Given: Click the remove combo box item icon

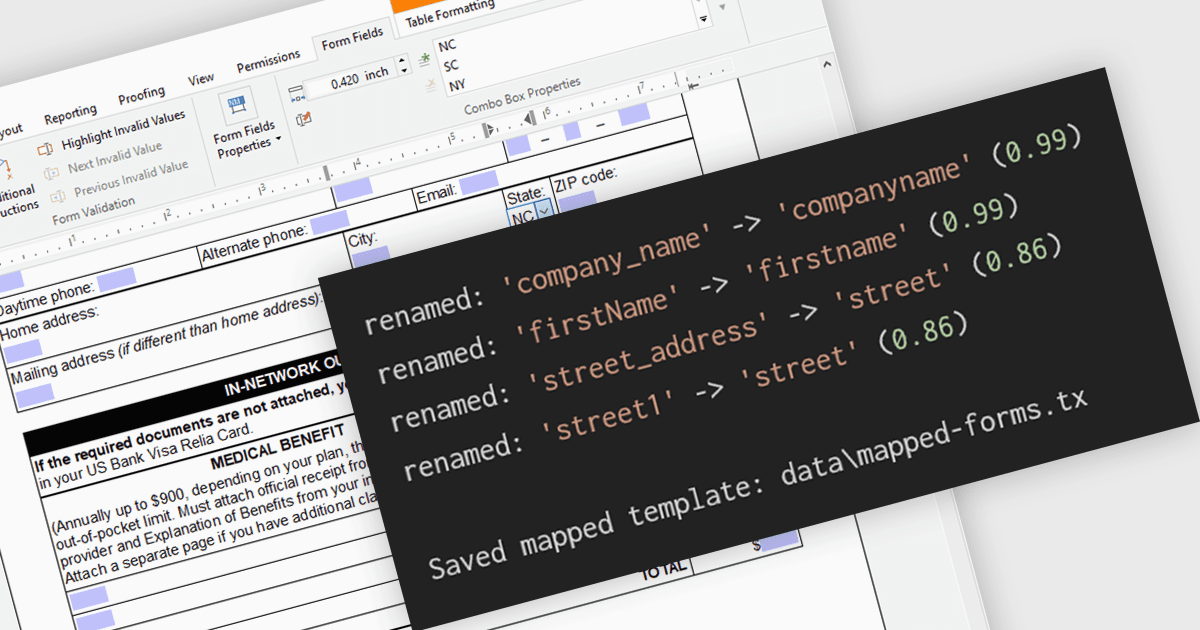Looking at the screenshot, I should [430, 86].
